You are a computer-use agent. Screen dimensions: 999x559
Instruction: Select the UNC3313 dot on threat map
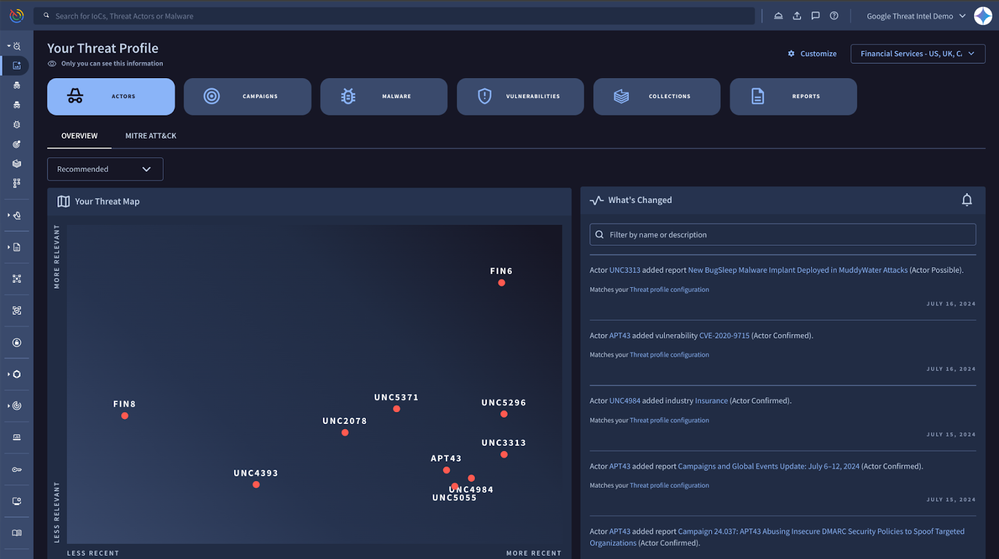pos(504,454)
